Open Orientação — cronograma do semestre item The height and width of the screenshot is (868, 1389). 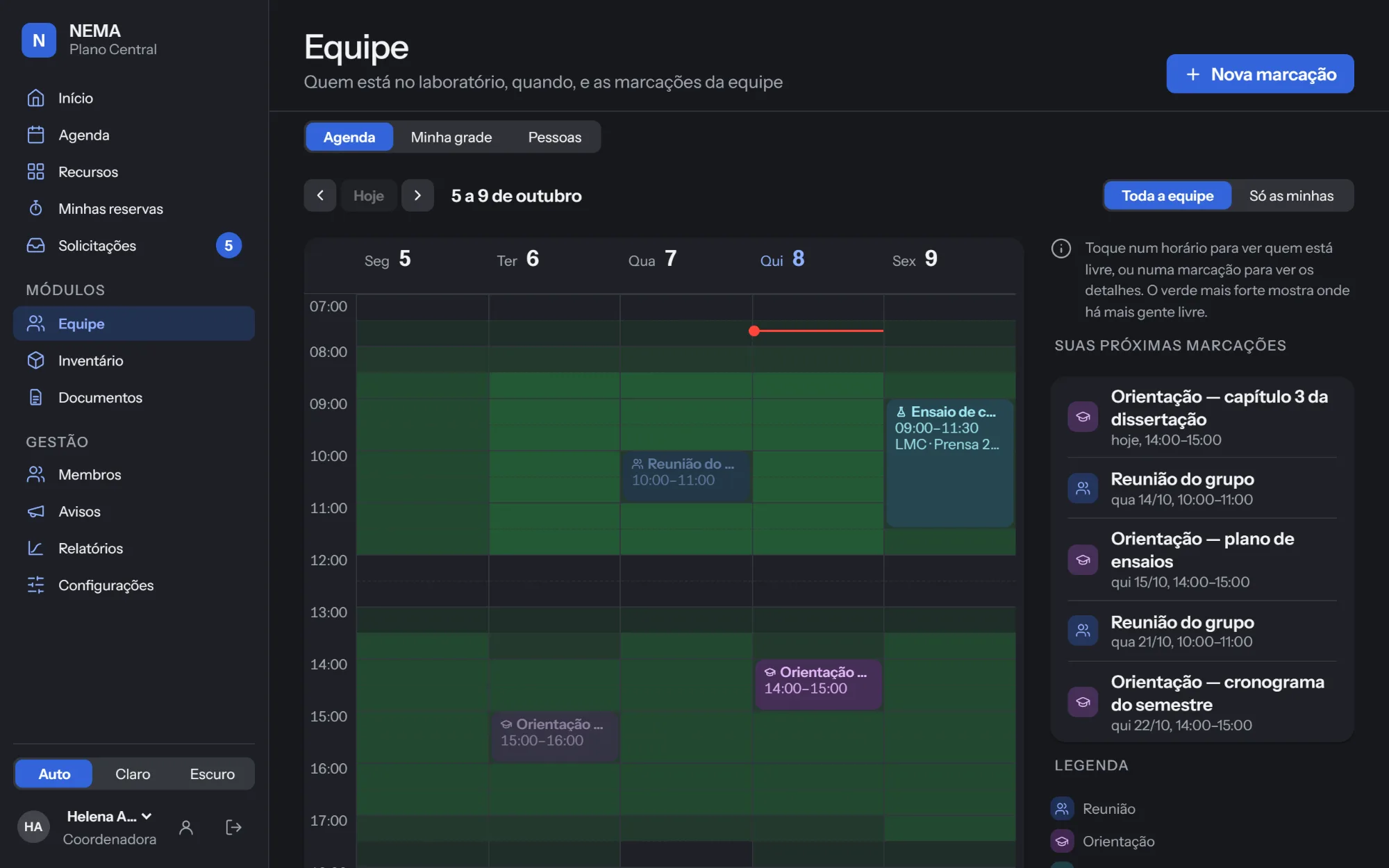[1201, 703]
